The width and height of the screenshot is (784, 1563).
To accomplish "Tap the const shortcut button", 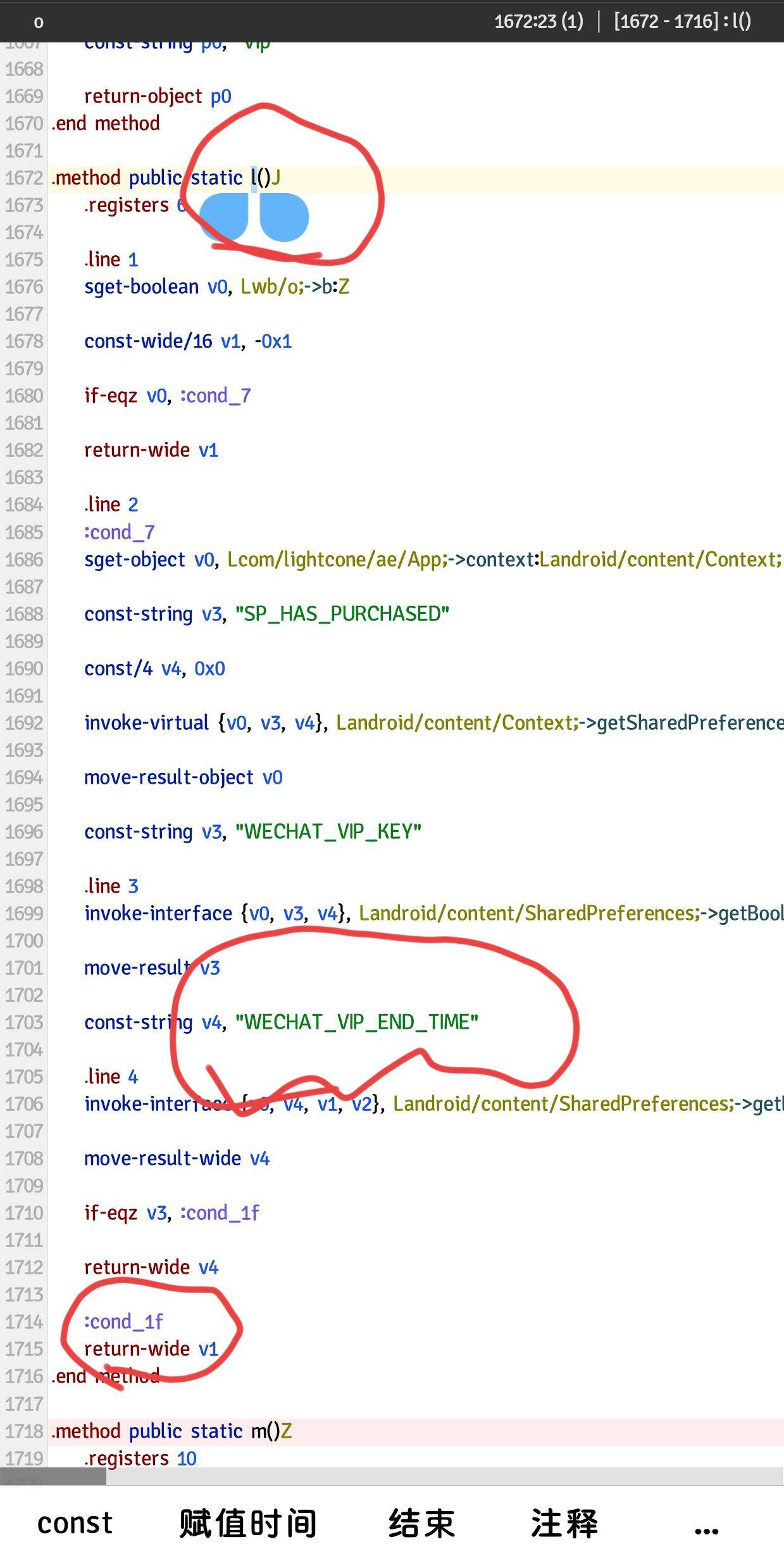I will click(x=75, y=1523).
